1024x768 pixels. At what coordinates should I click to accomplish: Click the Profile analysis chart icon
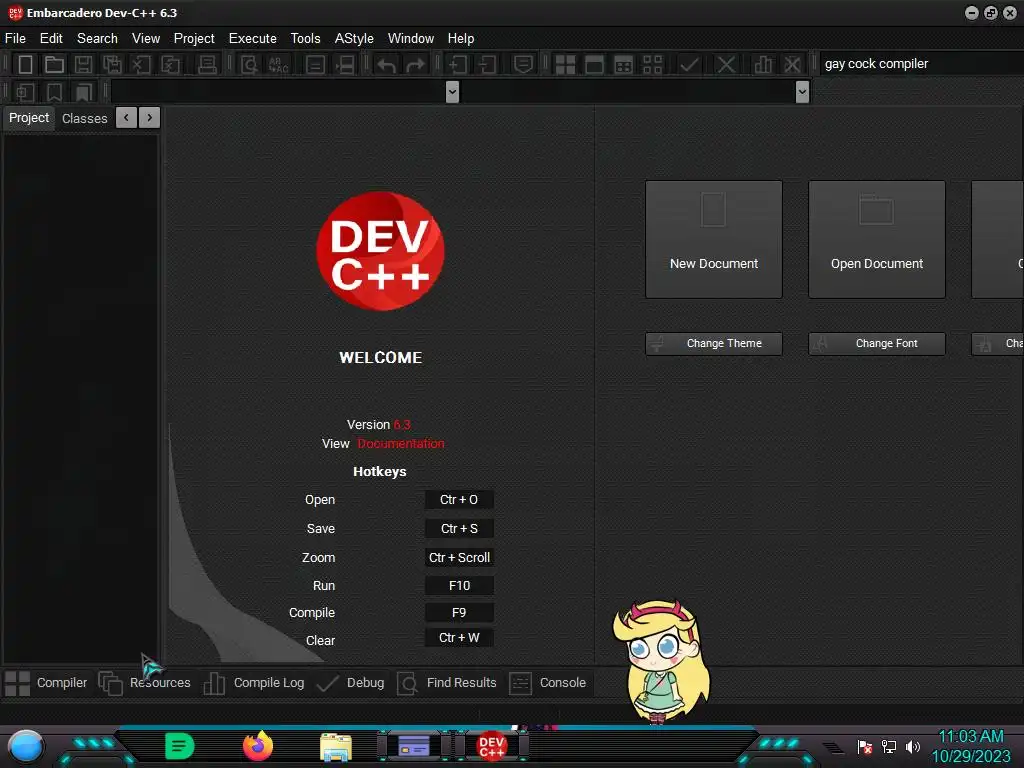pyautogui.click(x=762, y=64)
